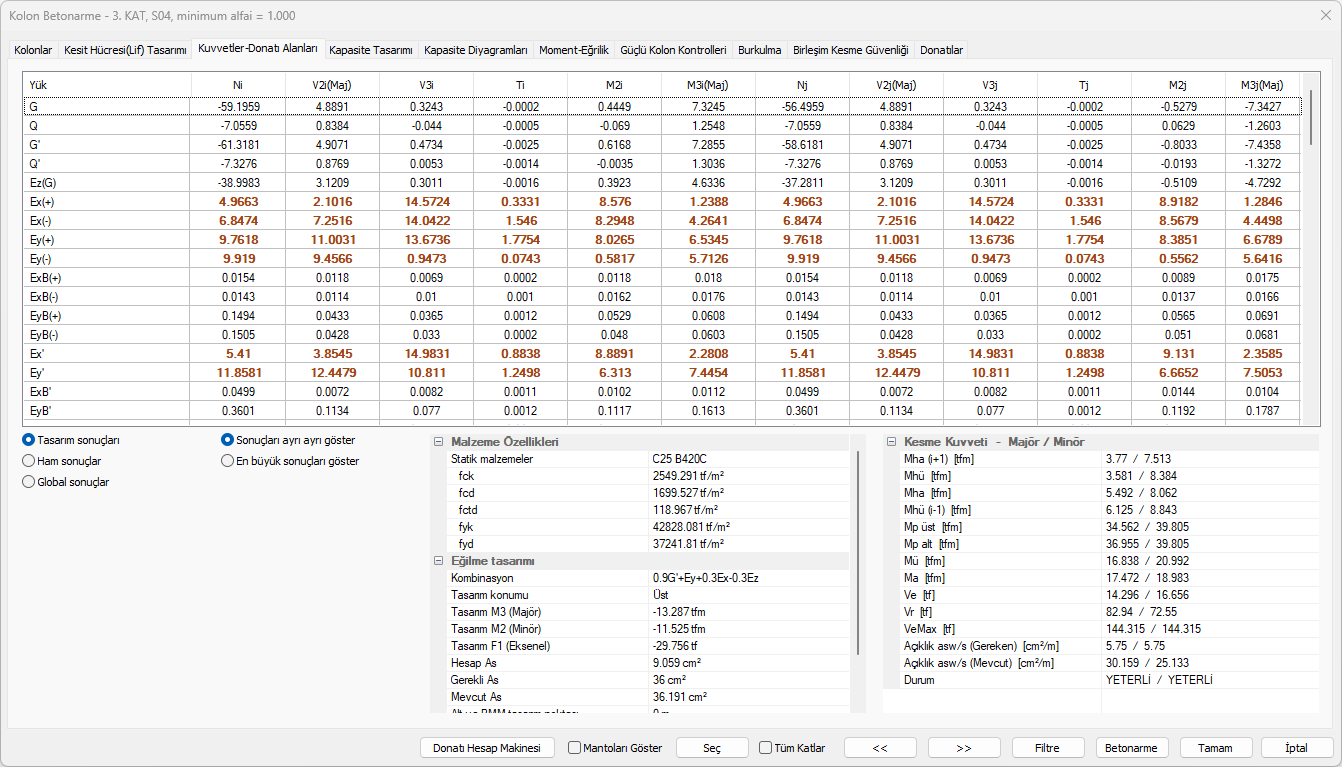Select the Ham sonuçlar radio option

pos(29,461)
